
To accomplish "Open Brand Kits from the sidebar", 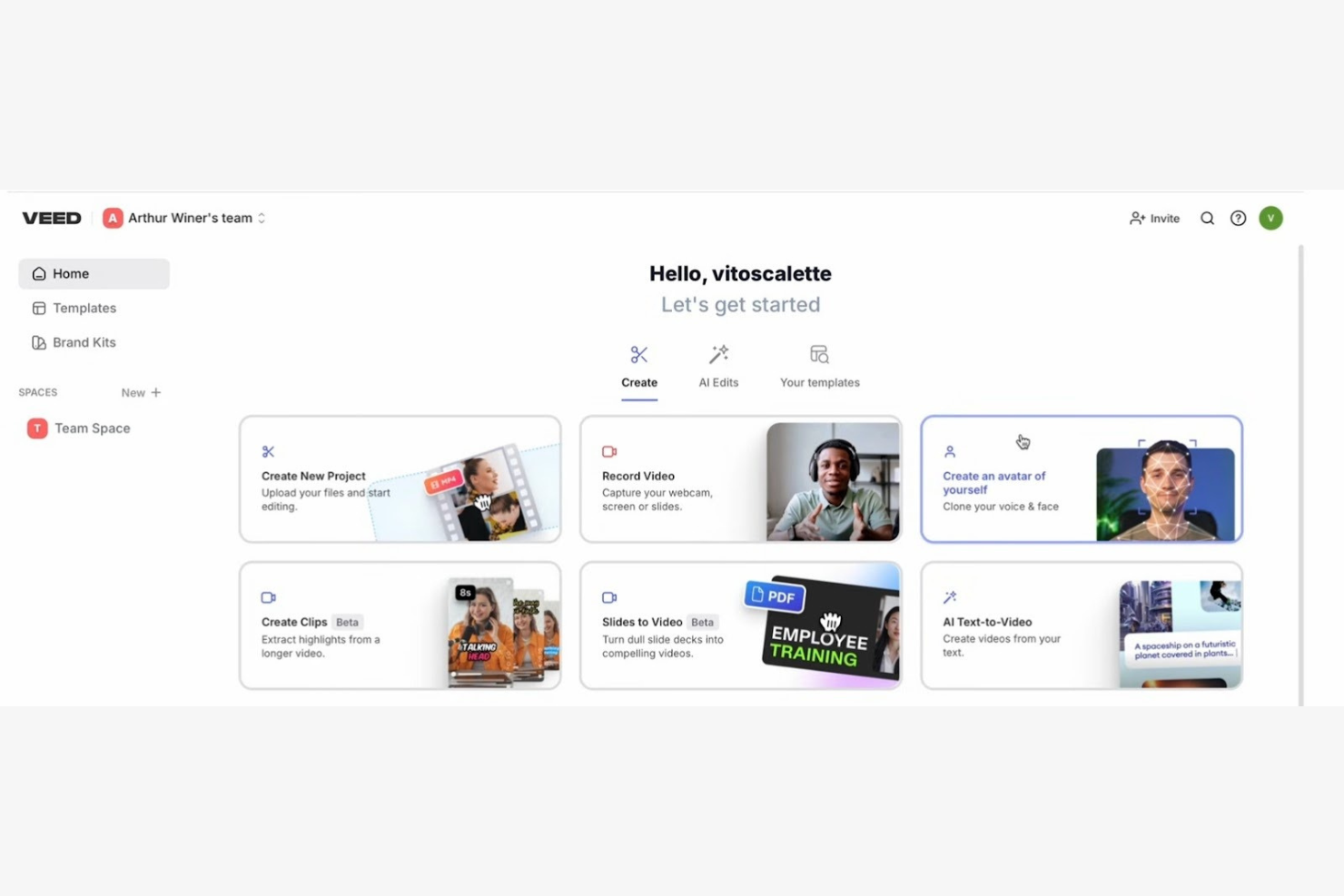I will coord(84,342).
